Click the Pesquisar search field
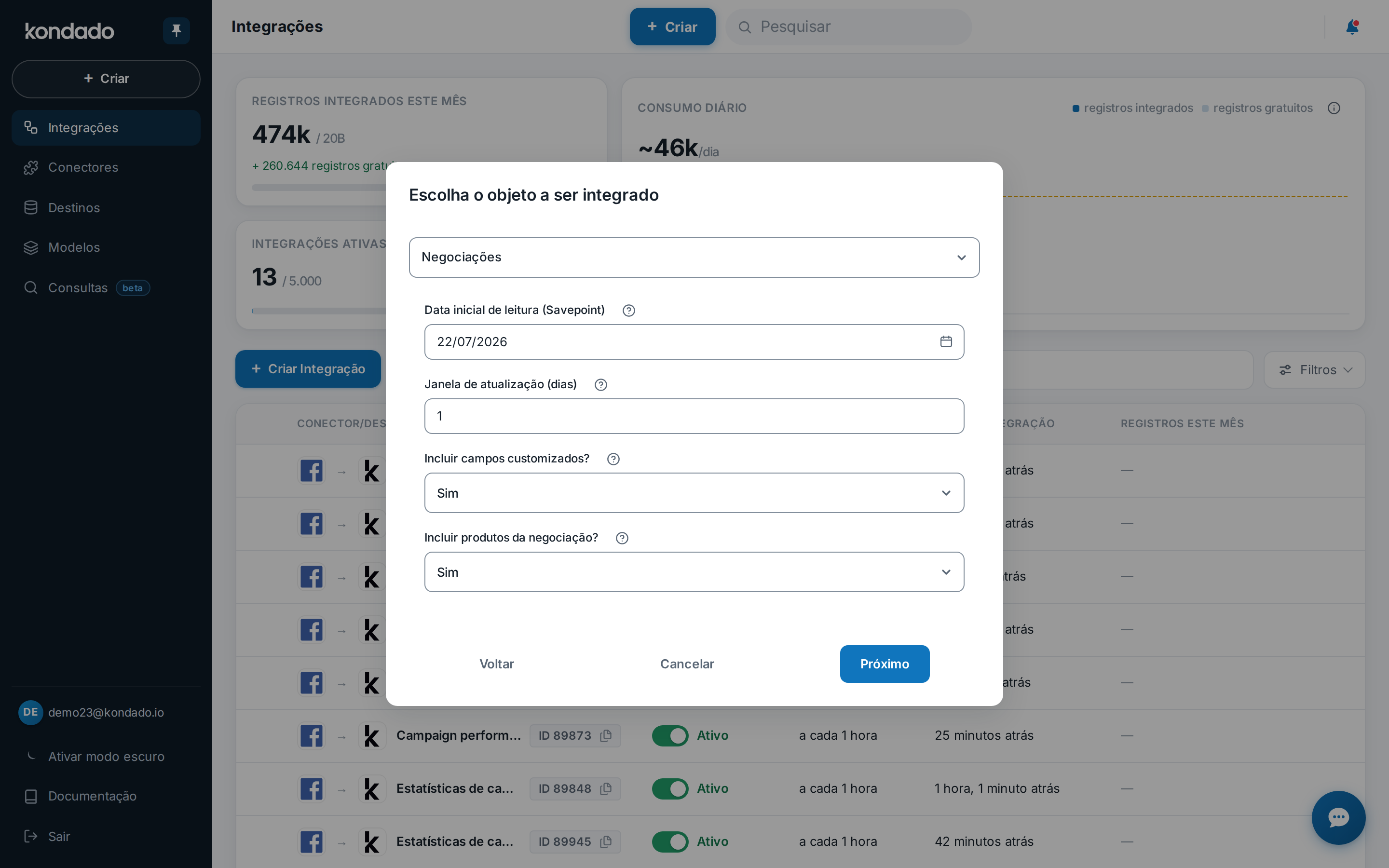This screenshot has height=868, width=1389. click(x=848, y=27)
